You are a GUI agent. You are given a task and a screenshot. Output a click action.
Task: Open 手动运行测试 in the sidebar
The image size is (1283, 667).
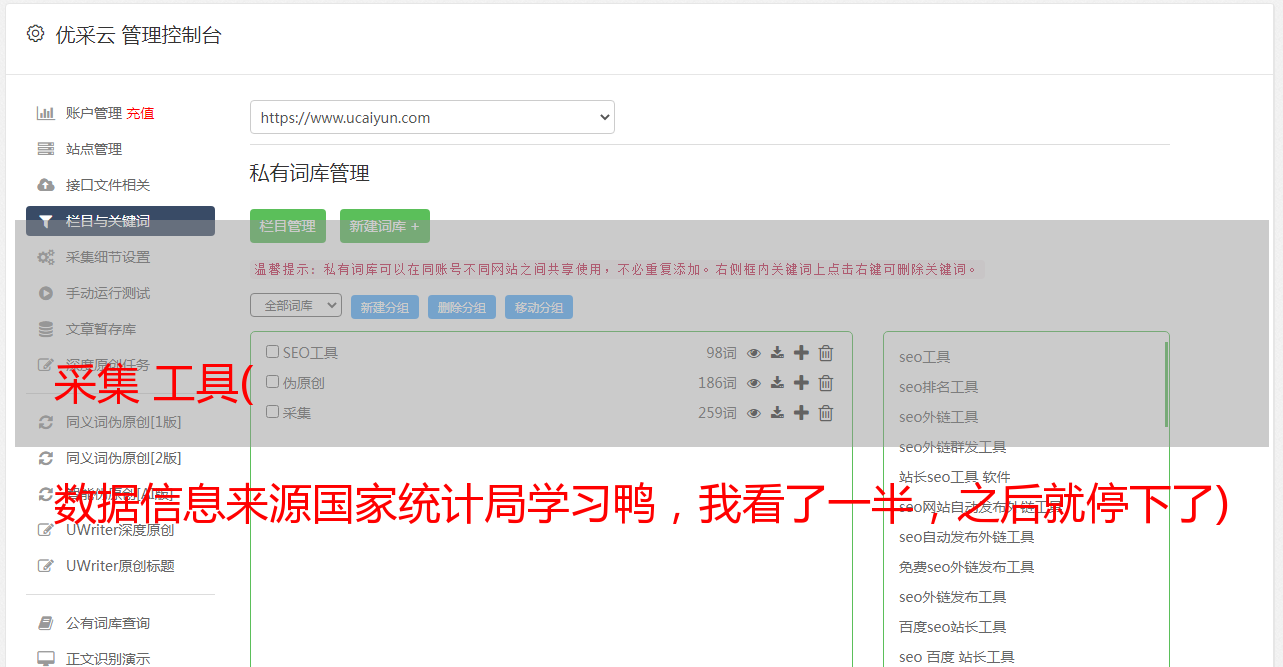tap(108, 293)
